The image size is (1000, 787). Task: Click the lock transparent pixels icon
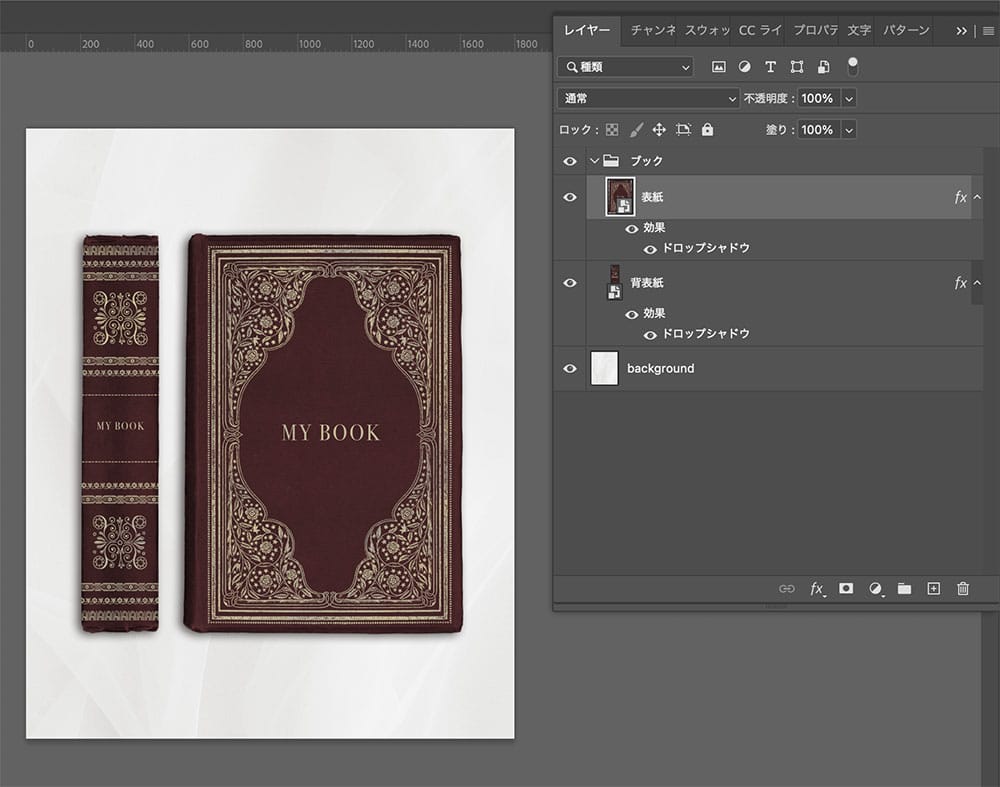(x=612, y=130)
